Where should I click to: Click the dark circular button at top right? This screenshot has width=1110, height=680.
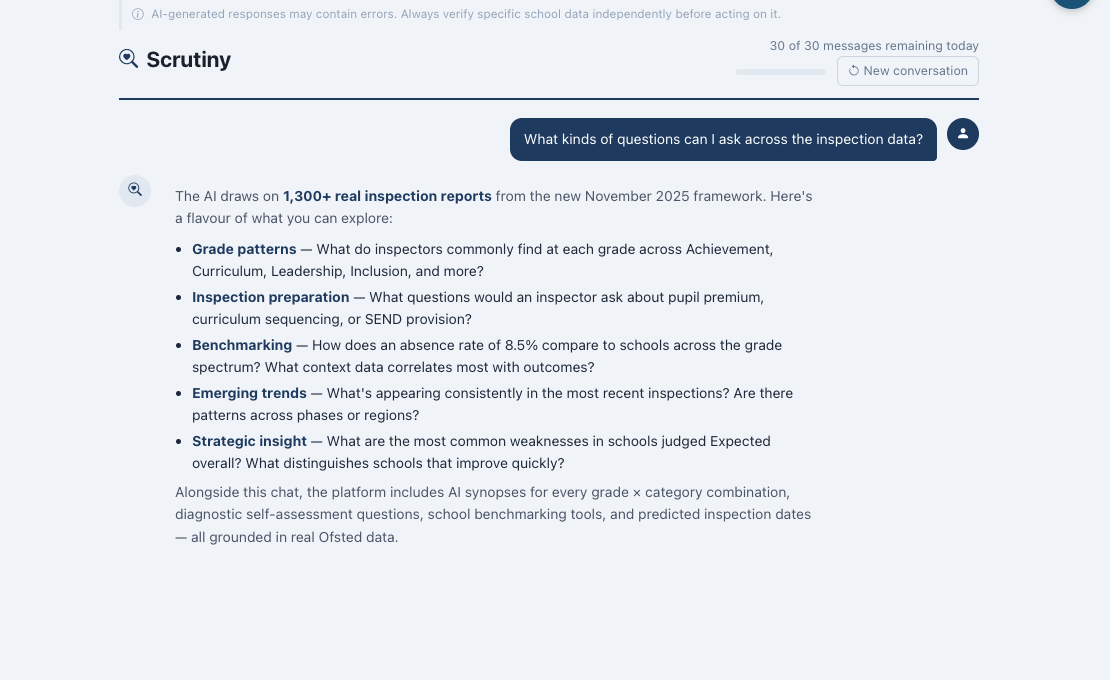[x=1072, y=2]
